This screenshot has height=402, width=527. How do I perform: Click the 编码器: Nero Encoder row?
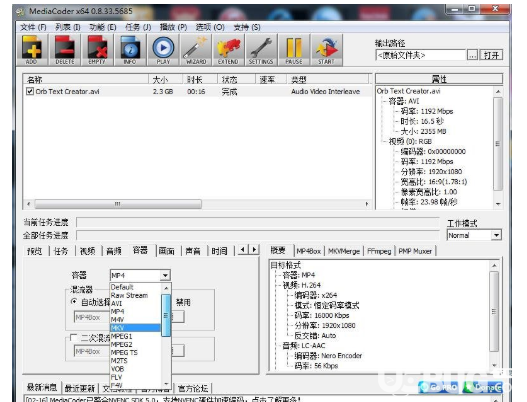(328, 356)
